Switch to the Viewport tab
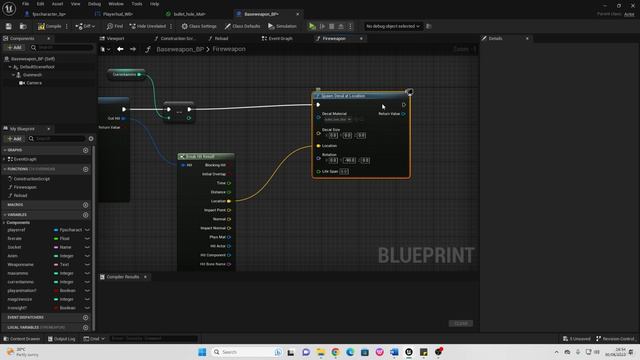Screen dimensions: 640x360 [115, 38]
